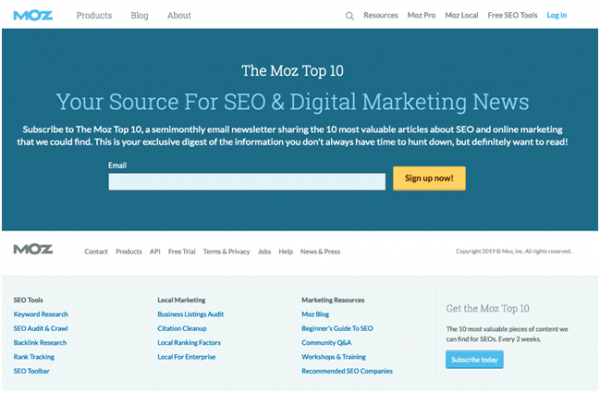Click the search magnifier icon
Image resolution: width=600 pixels, height=393 pixels.
tap(349, 16)
